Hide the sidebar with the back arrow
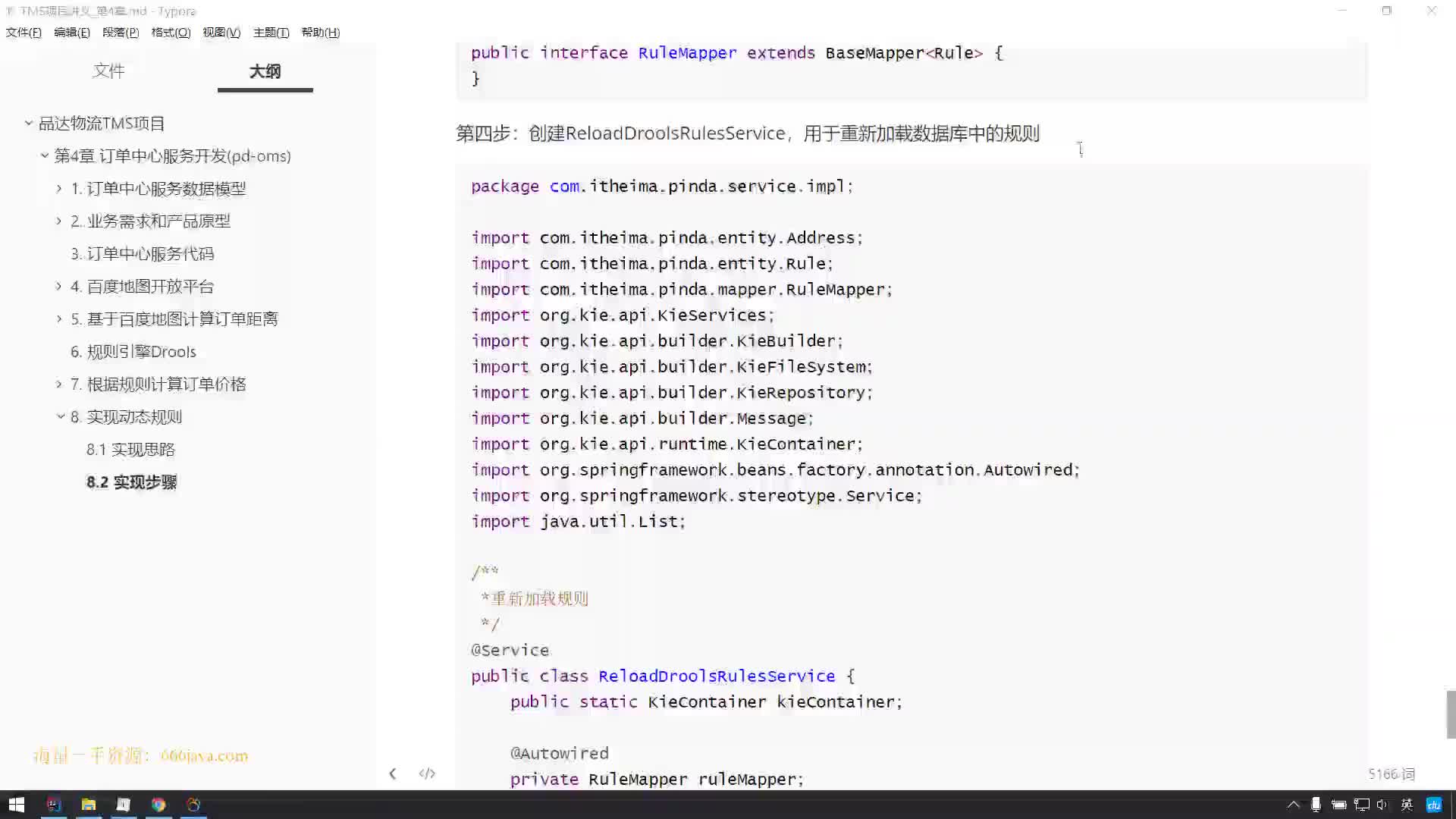 [x=392, y=773]
